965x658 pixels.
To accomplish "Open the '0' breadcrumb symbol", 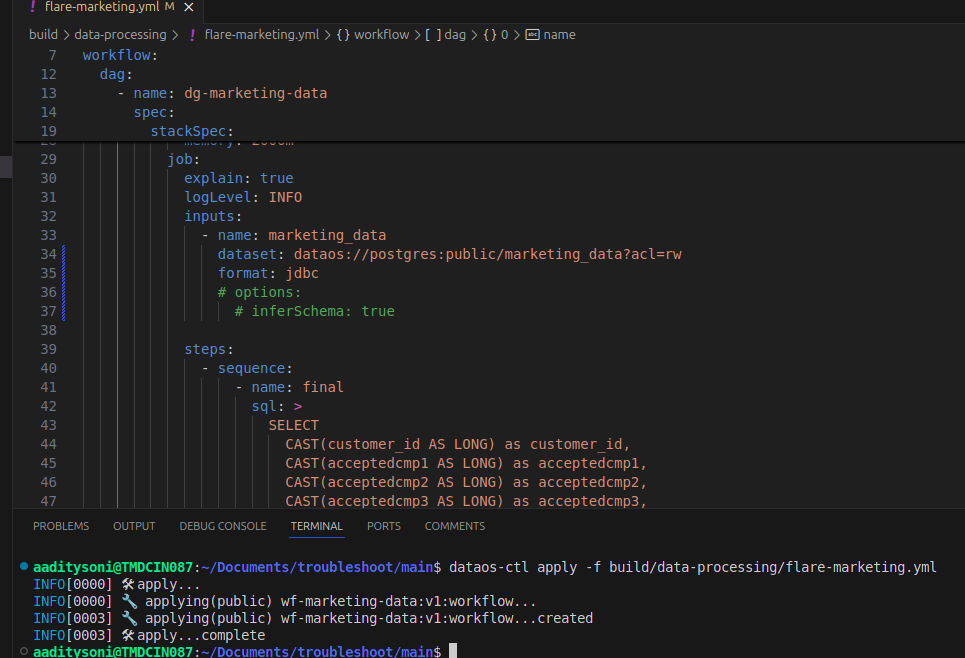I will pos(504,35).
